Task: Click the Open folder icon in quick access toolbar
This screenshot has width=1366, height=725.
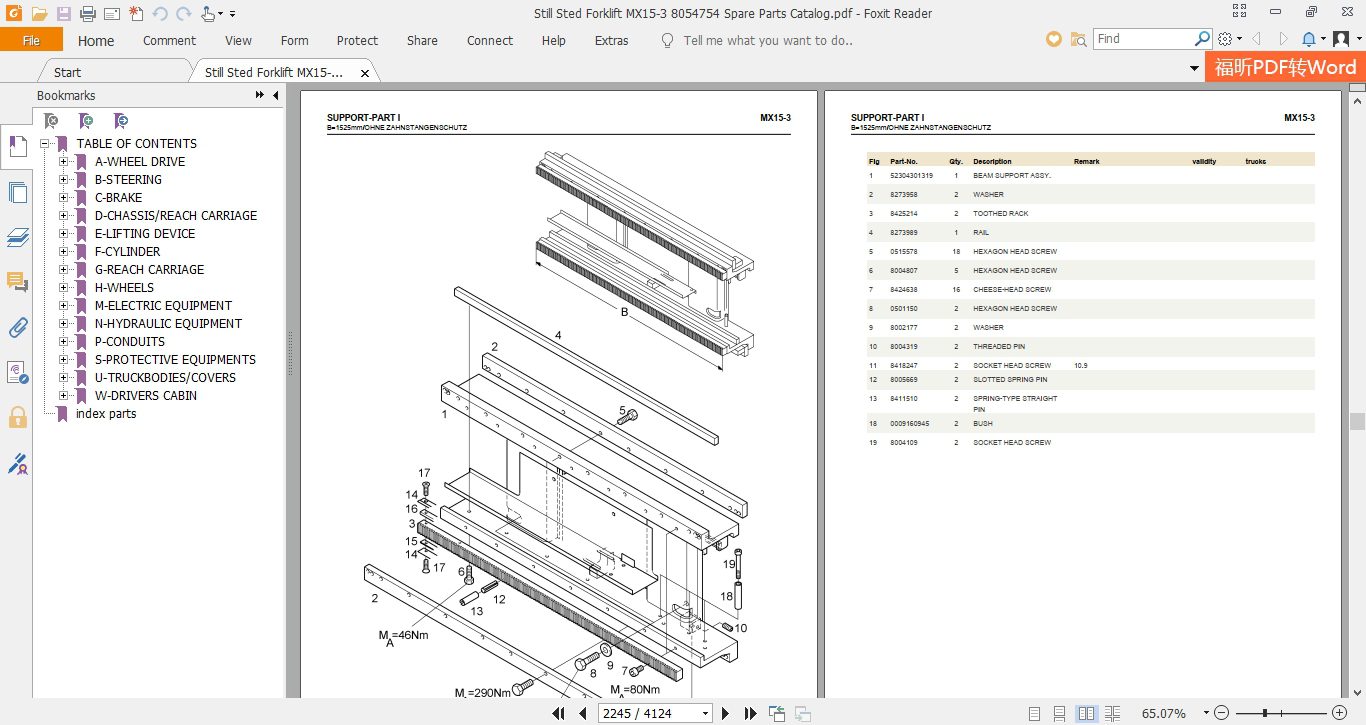Action: pos(39,14)
